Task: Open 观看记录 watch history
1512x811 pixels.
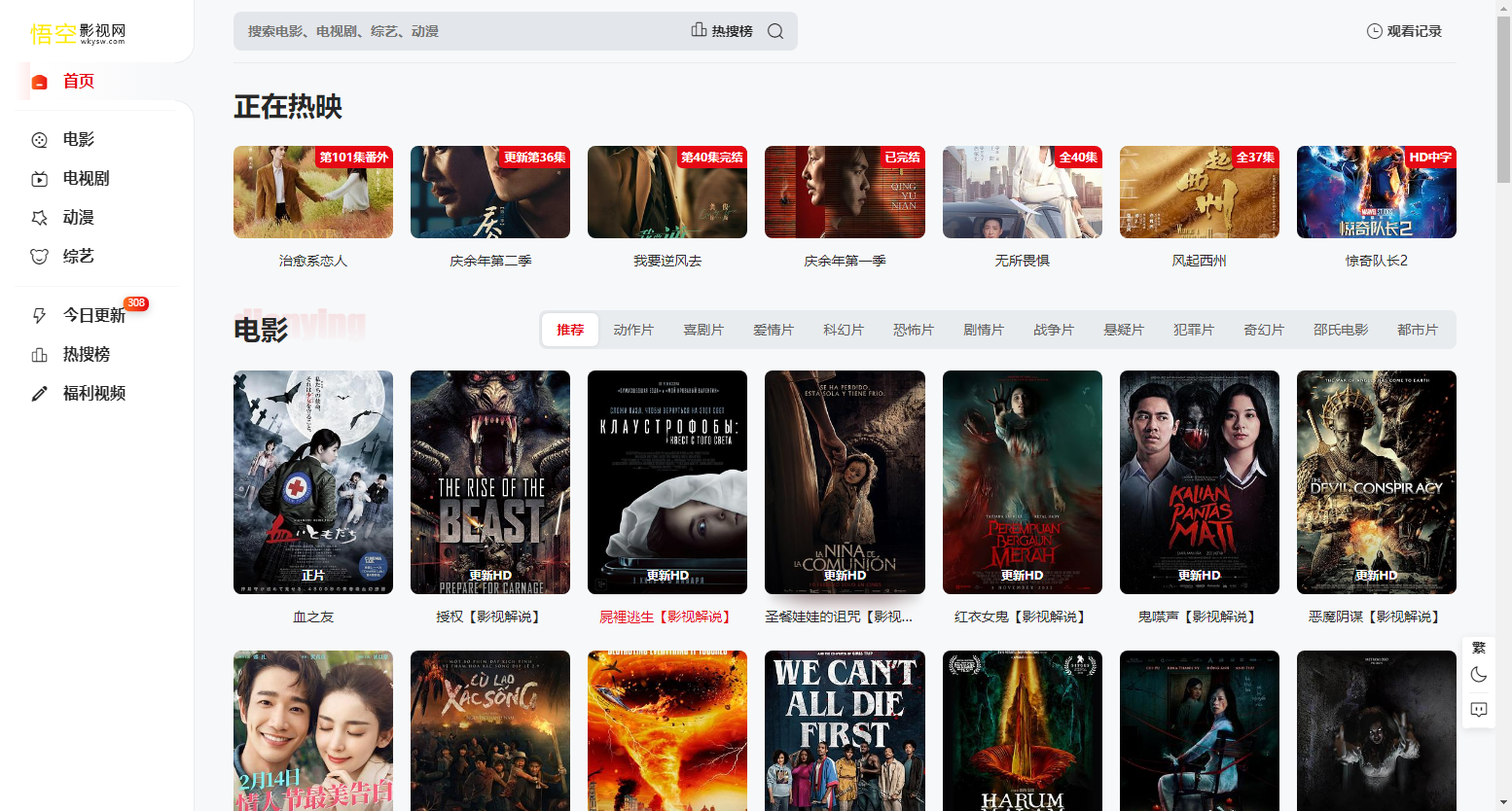Action: point(1404,31)
